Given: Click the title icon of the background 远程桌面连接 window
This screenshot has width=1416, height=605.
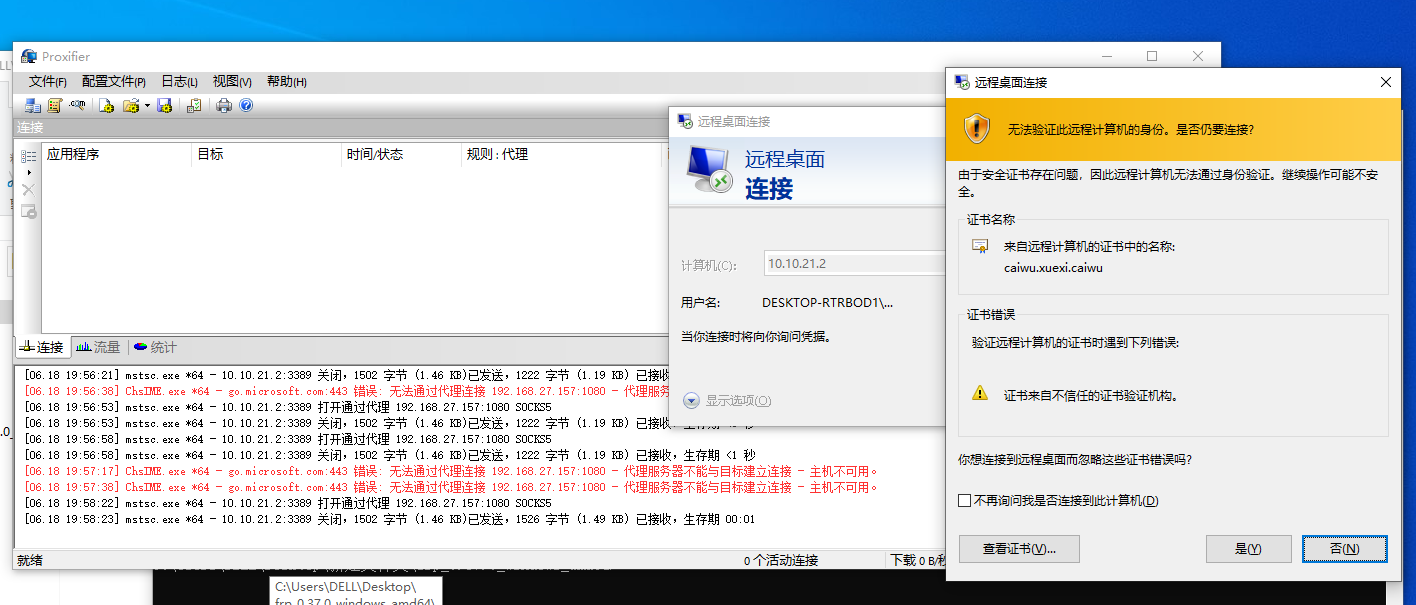Looking at the screenshot, I should [685, 121].
